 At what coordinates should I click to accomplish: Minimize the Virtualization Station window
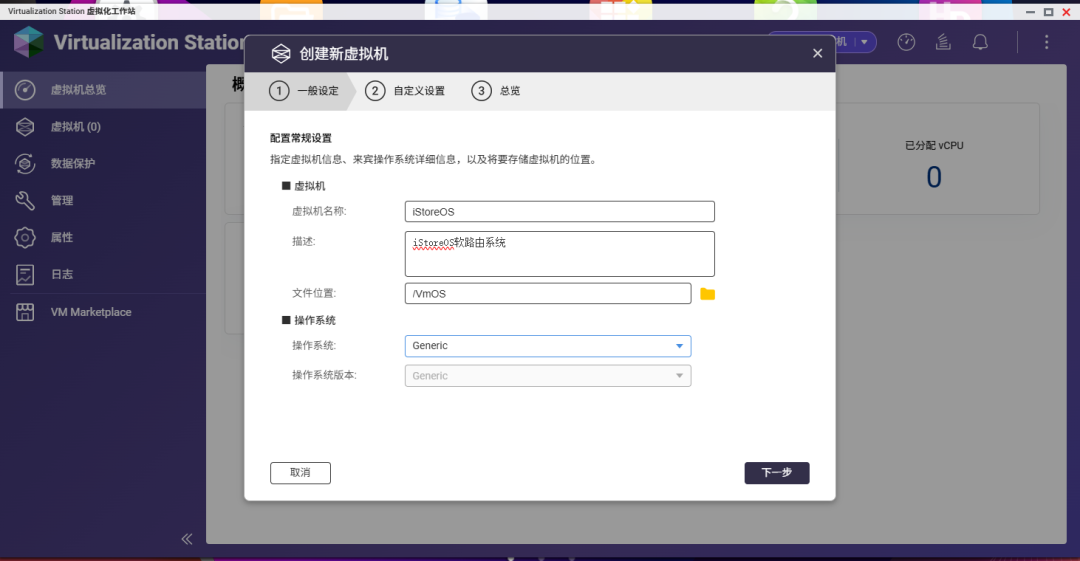click(1030, 12)
